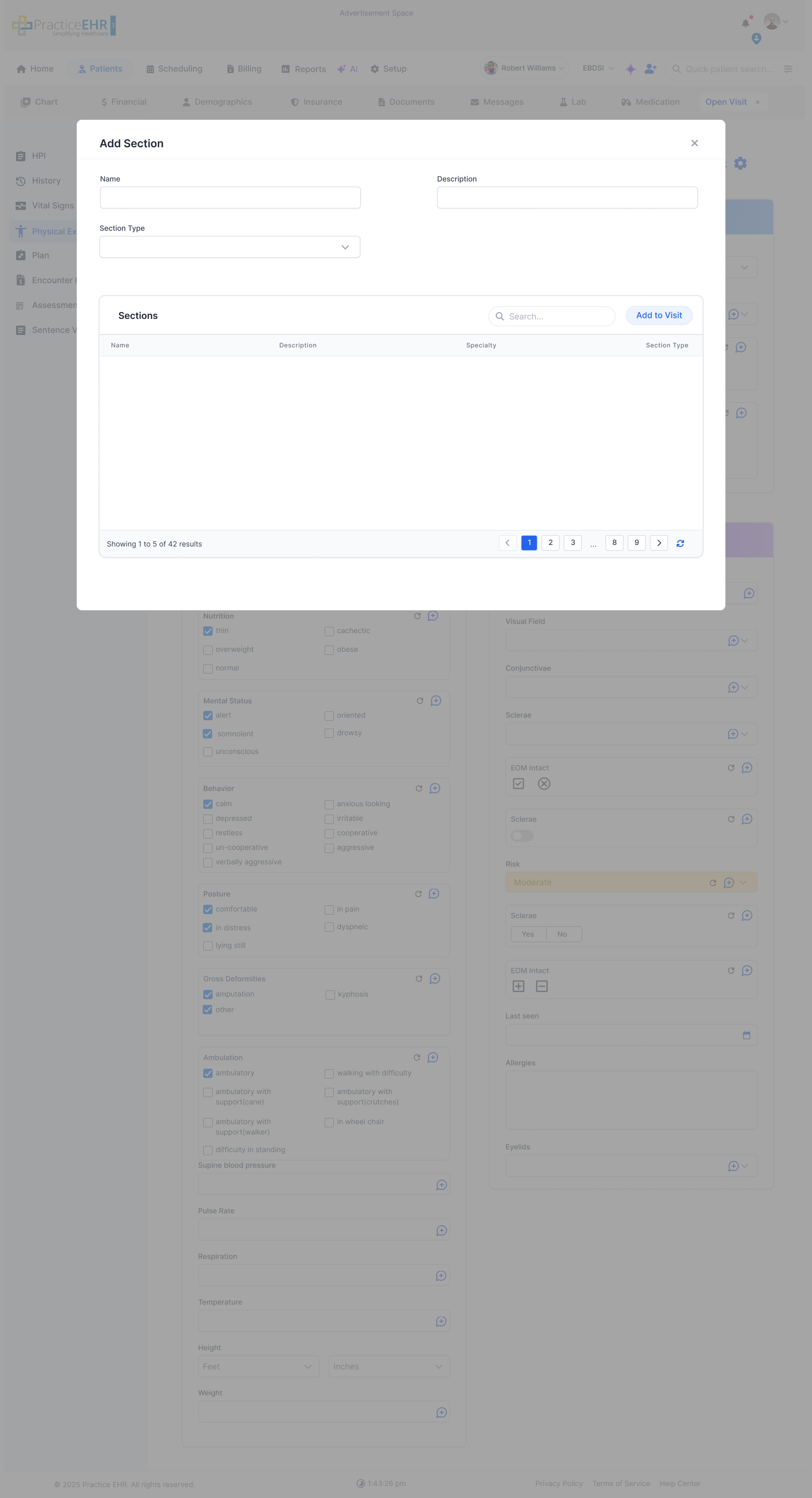Image resolution: width=812 pixels, height=1498 pixels.
Task: Open the Billing menu
Action: [x=244, y=68]
